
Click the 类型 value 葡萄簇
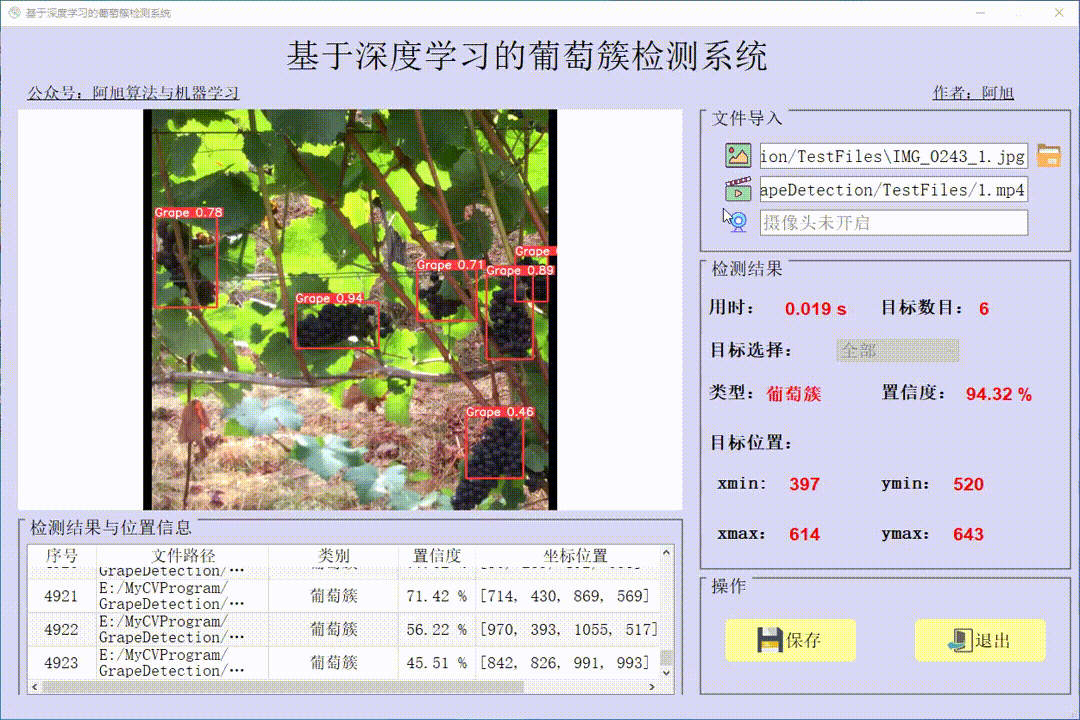pos(793,393)
